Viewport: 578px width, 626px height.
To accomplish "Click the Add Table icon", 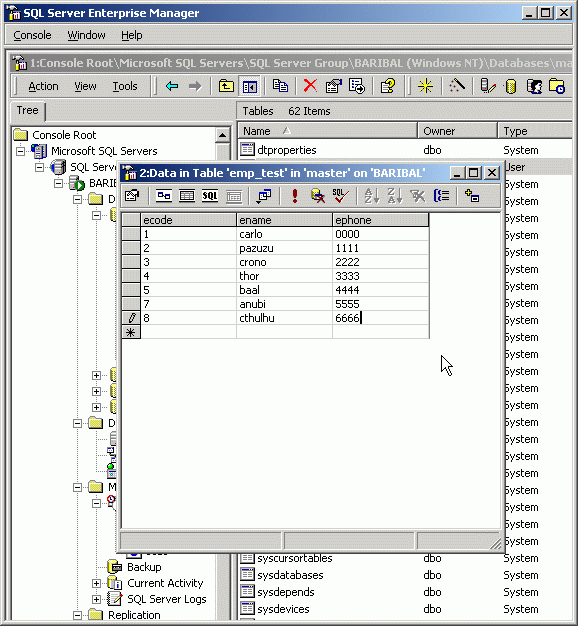I will [x=472, y=196].
